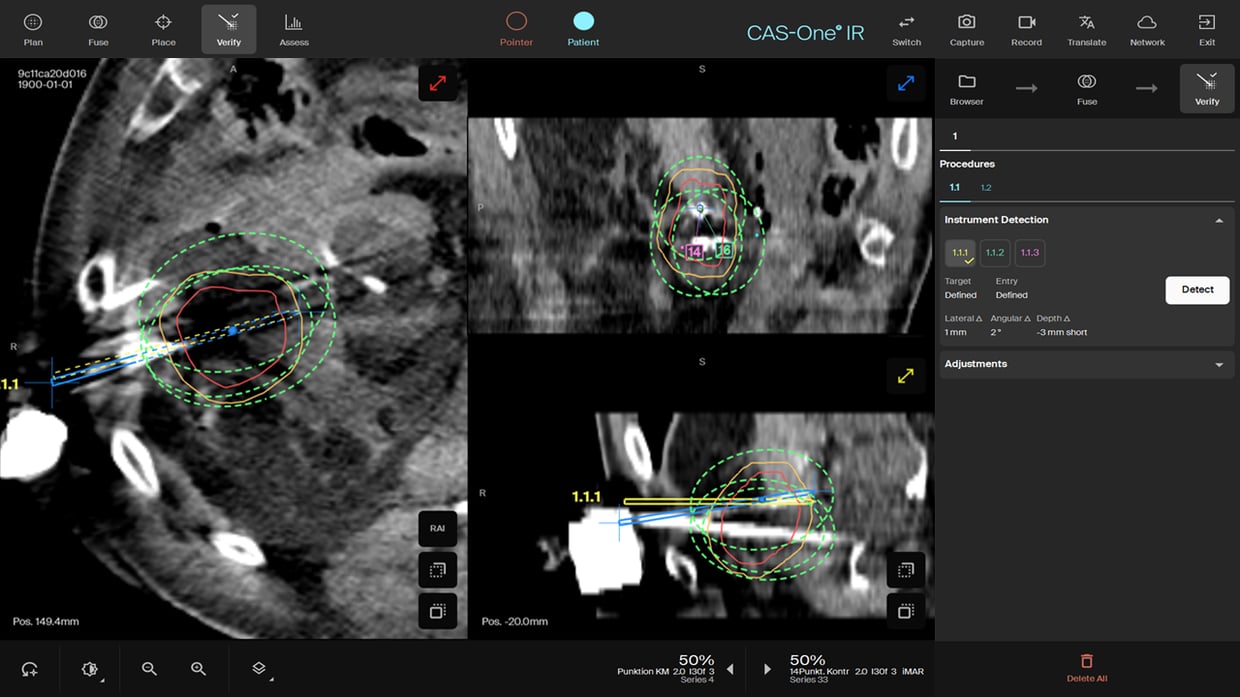Click Delete All trash icon
Screen dimensions: 1240x697
[1086, 667]
